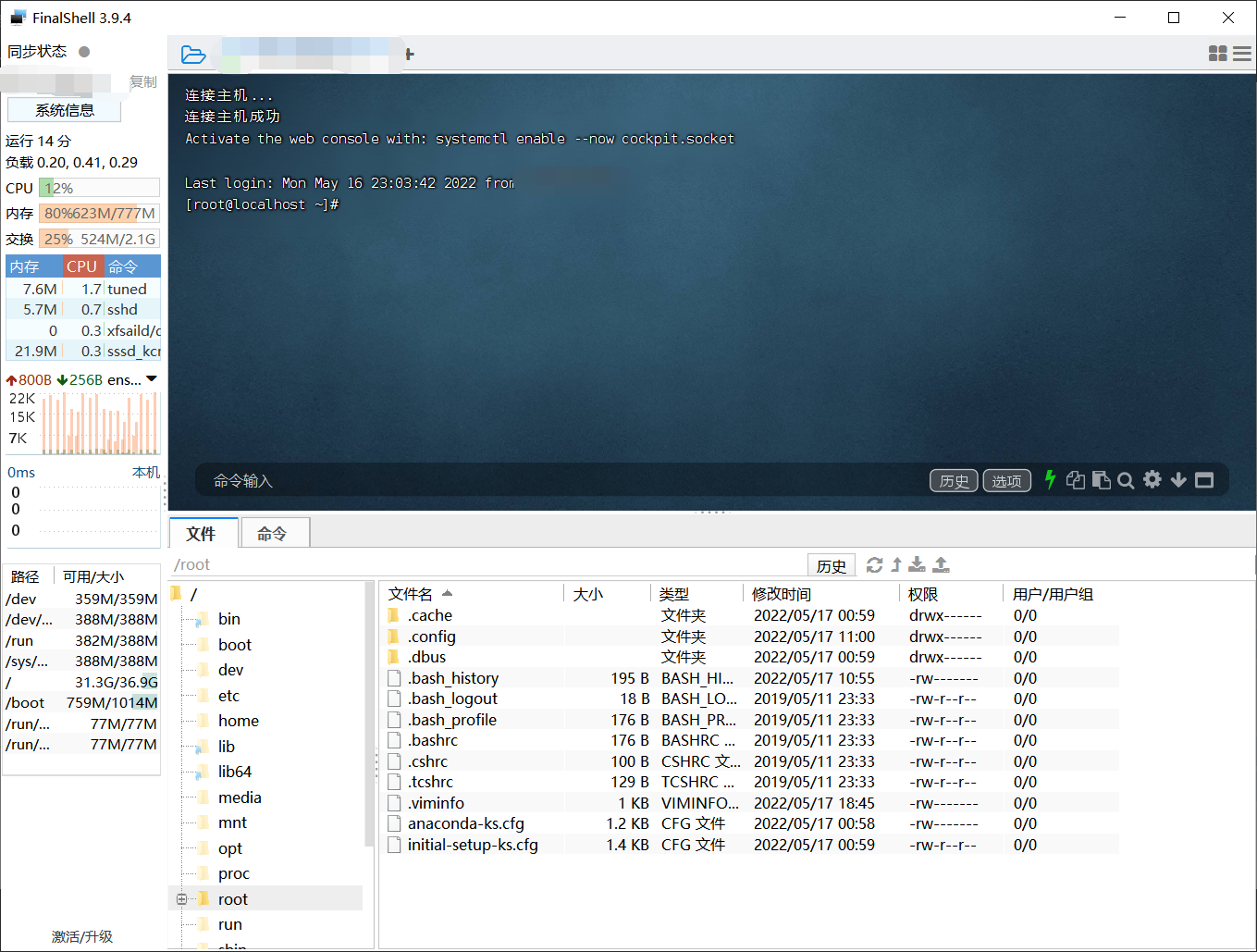Click the parent directory up-arrow icon
Screen dimensions: 1257x952
pyautogui.click(x=895, y=564)
